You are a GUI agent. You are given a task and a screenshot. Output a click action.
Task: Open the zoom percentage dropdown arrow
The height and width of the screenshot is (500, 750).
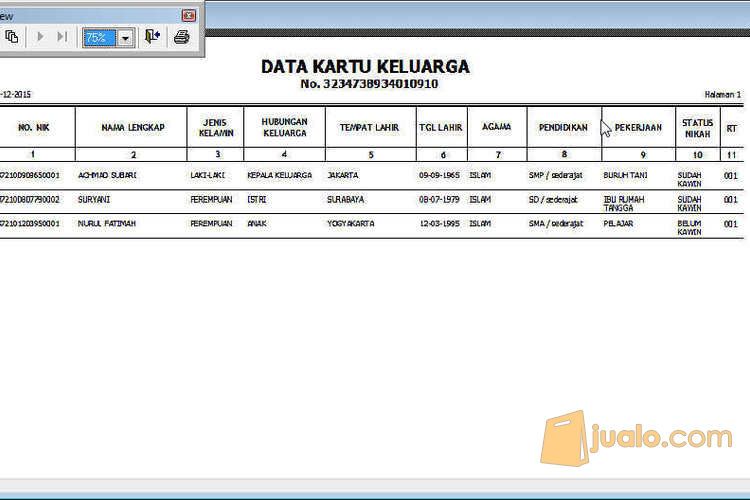126,38
